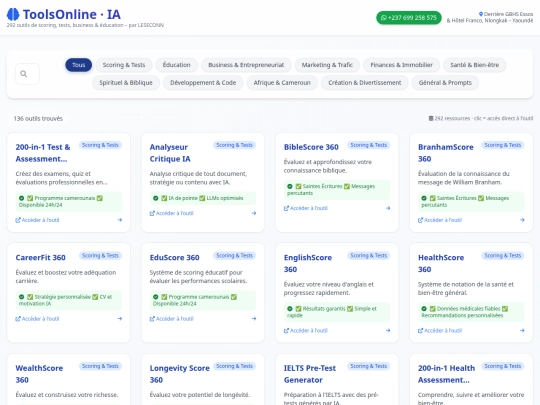Select the Éducation filter
The height and width of the screenshot is (405, 540).
pos(176,65)
